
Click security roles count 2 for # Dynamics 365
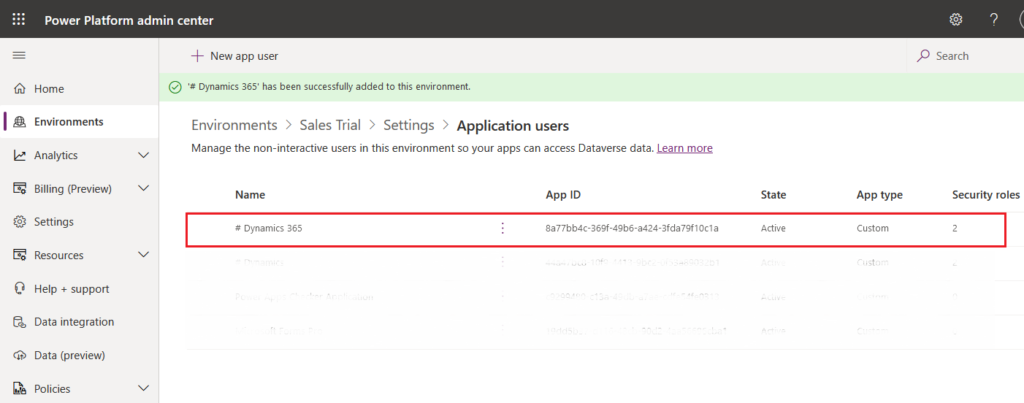955,229
